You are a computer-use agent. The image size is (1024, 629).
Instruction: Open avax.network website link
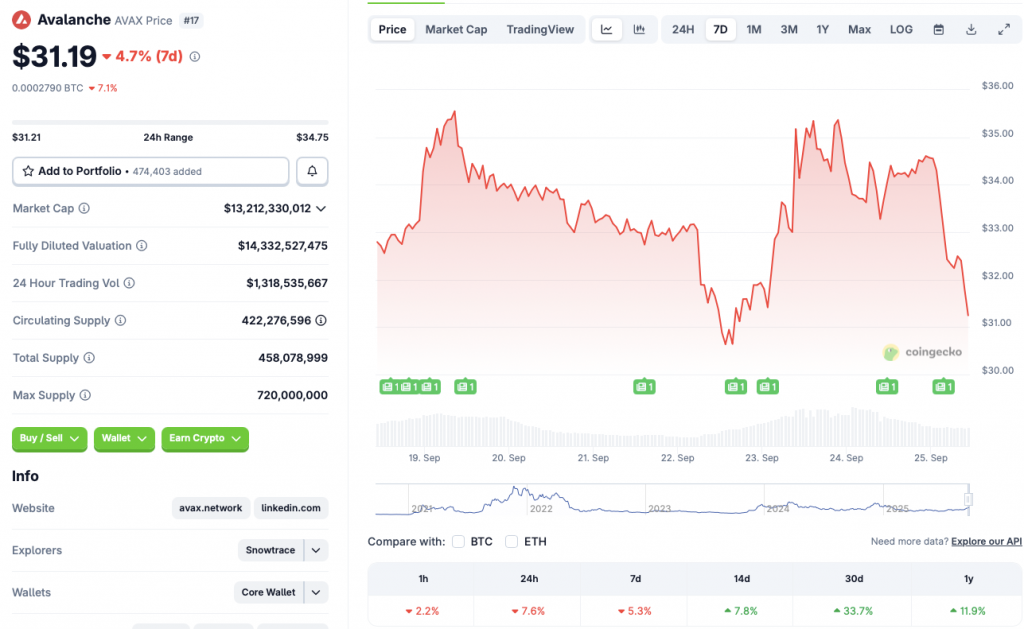click(x=210, y=508)
